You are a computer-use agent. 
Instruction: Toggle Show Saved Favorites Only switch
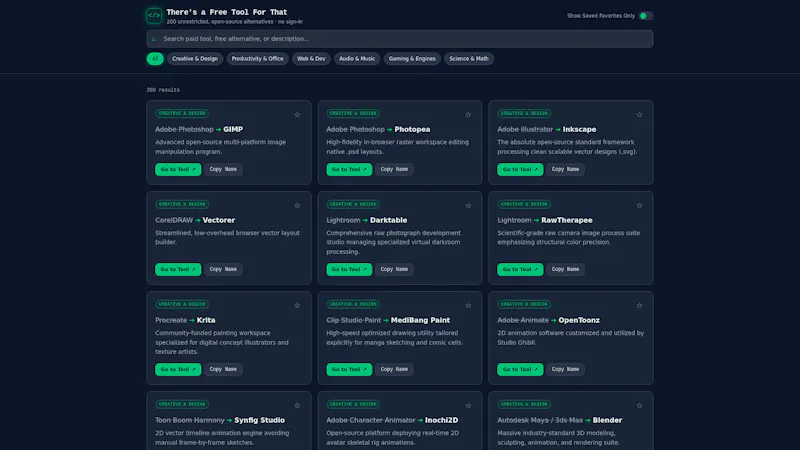click(645, 16)
